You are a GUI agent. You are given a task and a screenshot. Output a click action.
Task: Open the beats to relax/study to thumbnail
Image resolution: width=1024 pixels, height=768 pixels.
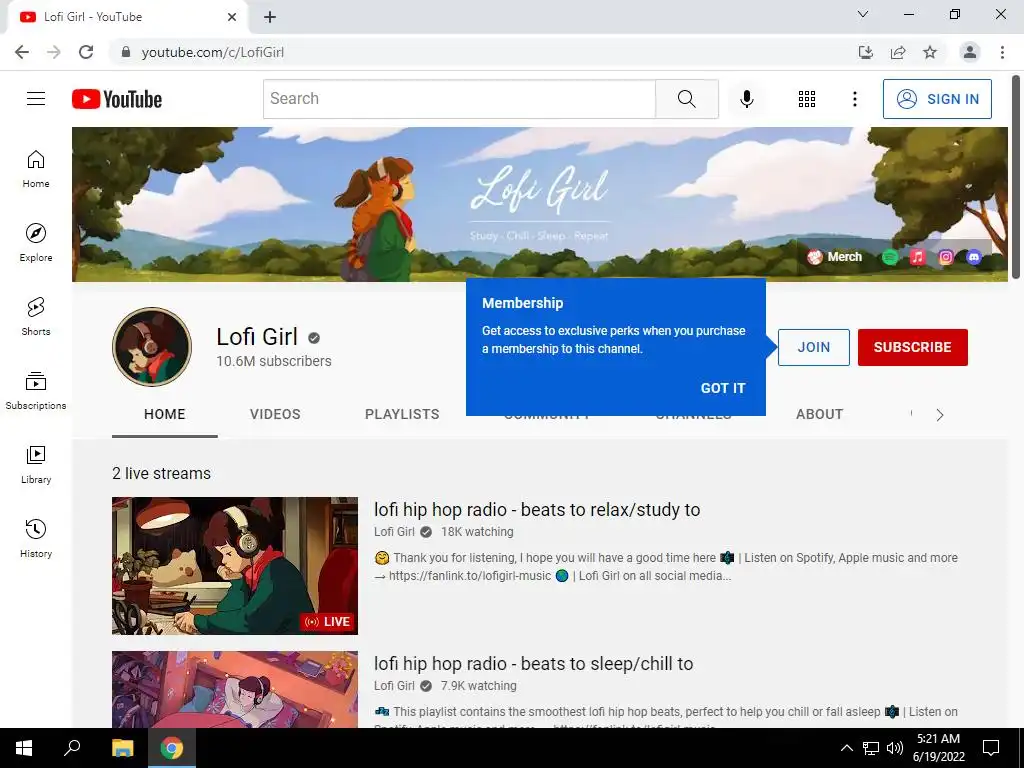click(x=235, y=566)
